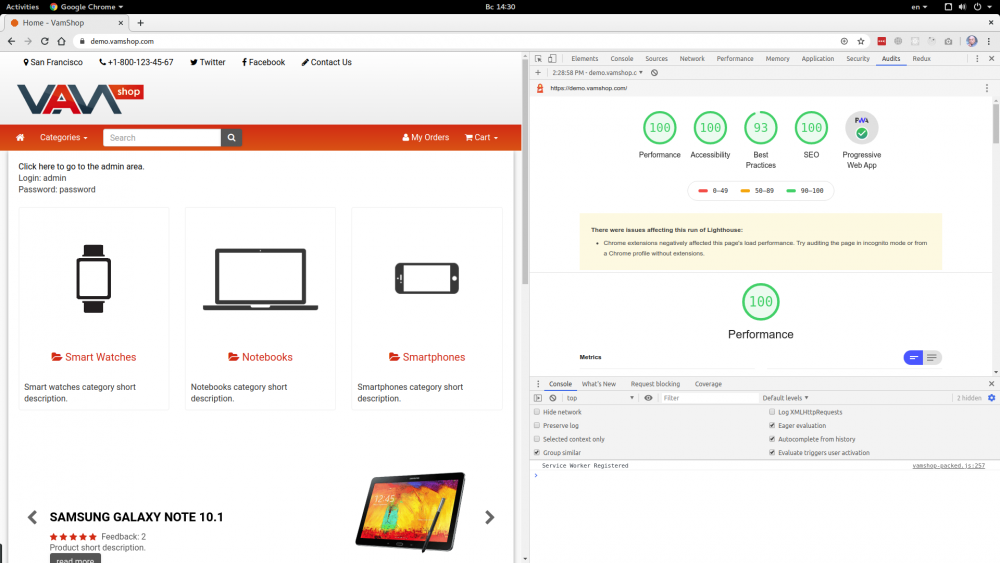The height and width of the screenshot is (563, 1000).
Task: Enable Selected context only checkbox
Action: [537, 439]
